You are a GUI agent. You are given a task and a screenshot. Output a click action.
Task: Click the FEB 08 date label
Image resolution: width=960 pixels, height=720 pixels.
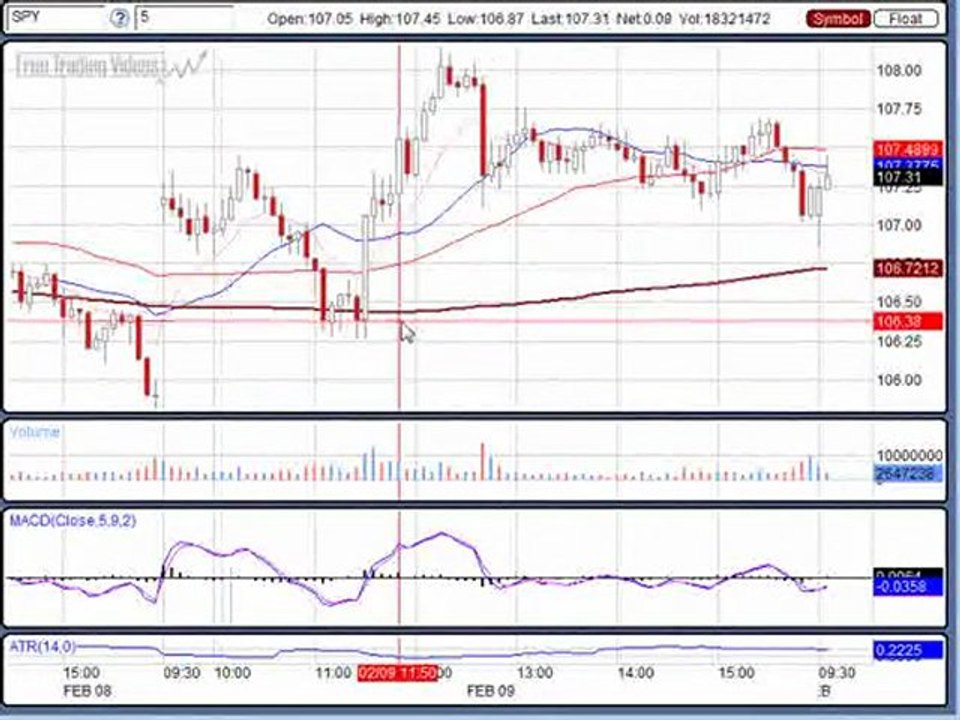pyautogui.click(x=88, y=691)
